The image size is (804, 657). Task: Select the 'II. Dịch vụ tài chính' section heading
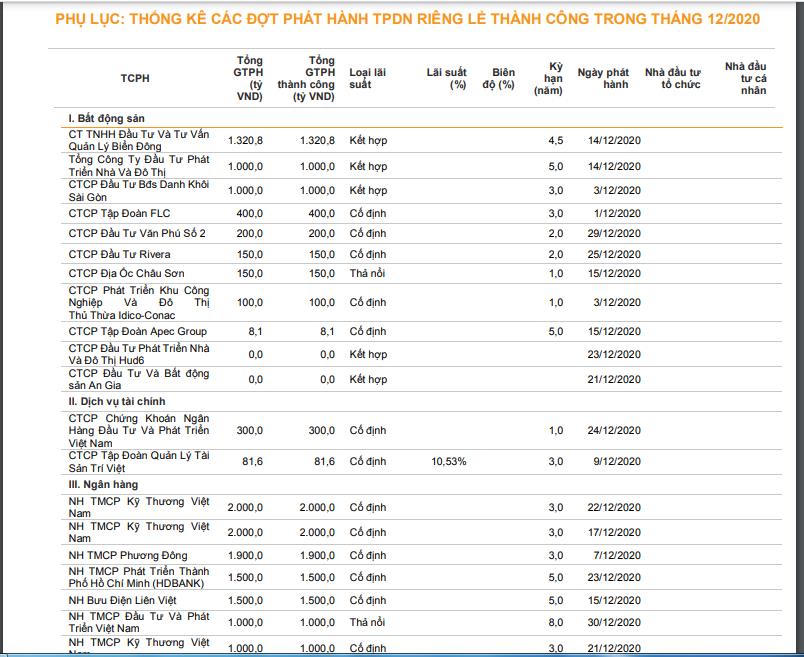coord(119,401)
